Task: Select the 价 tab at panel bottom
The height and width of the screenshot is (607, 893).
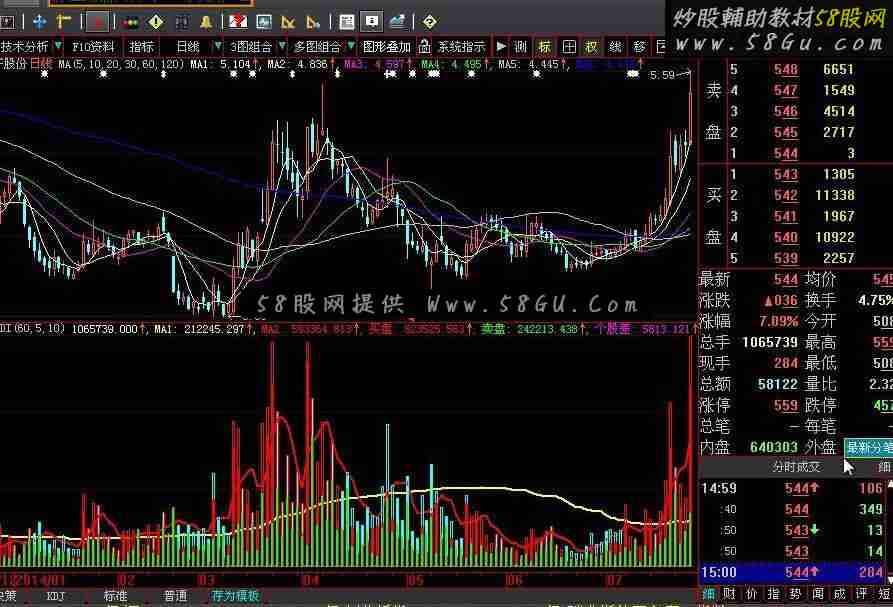Action: coord(752,594)
